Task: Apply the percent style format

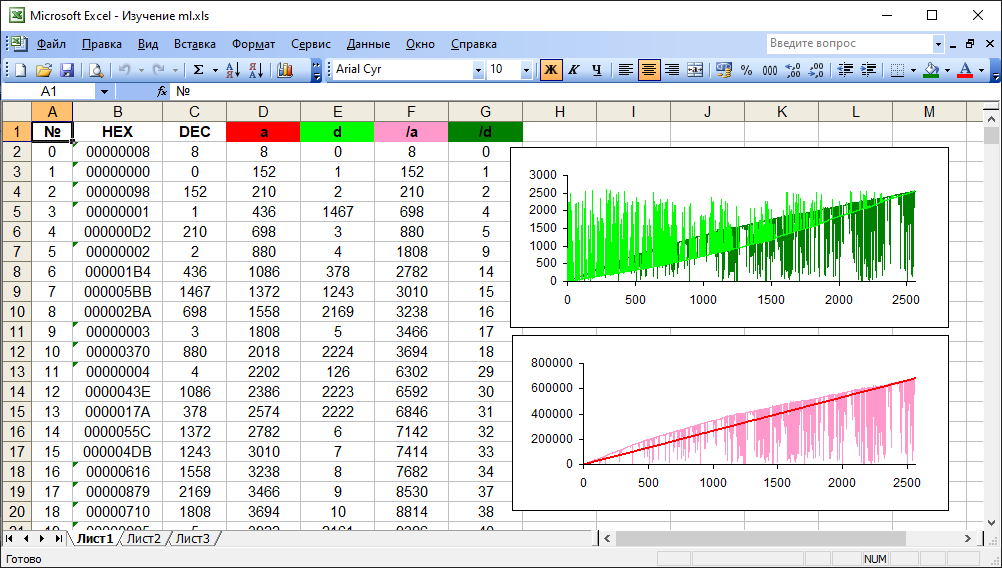Action: 746,70
